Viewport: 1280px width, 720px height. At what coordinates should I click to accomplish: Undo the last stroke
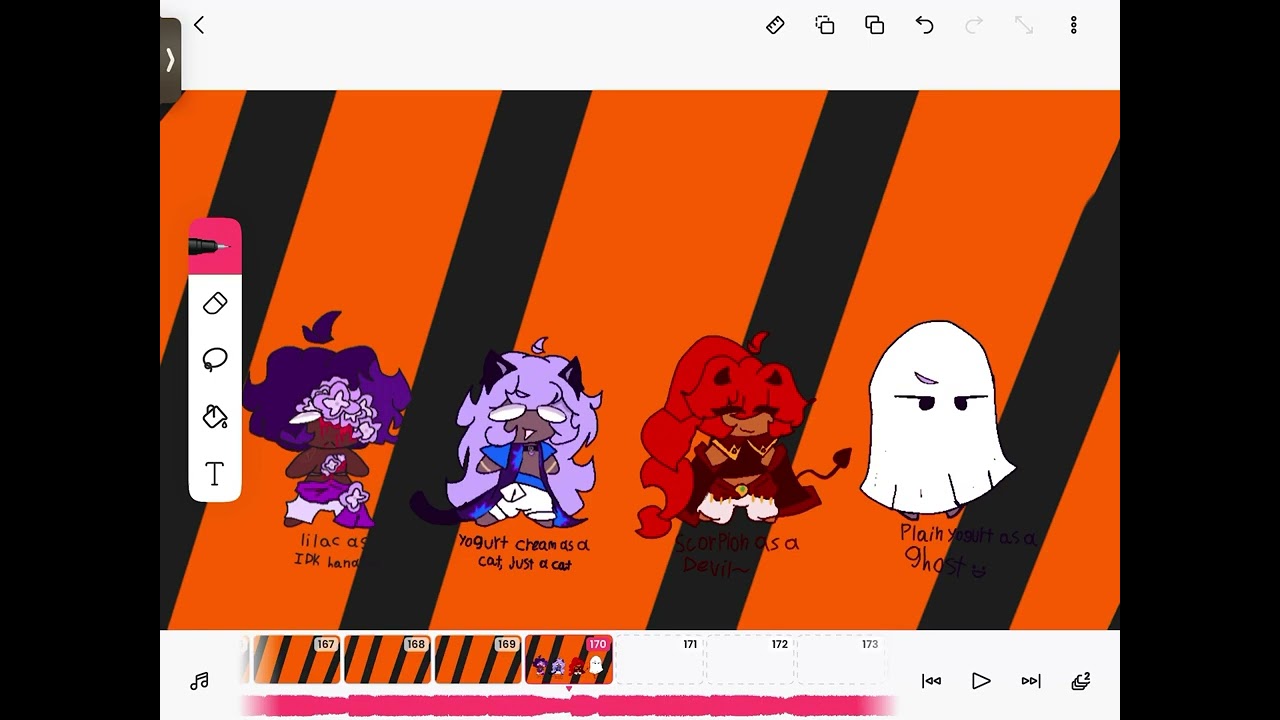(925, 25)
